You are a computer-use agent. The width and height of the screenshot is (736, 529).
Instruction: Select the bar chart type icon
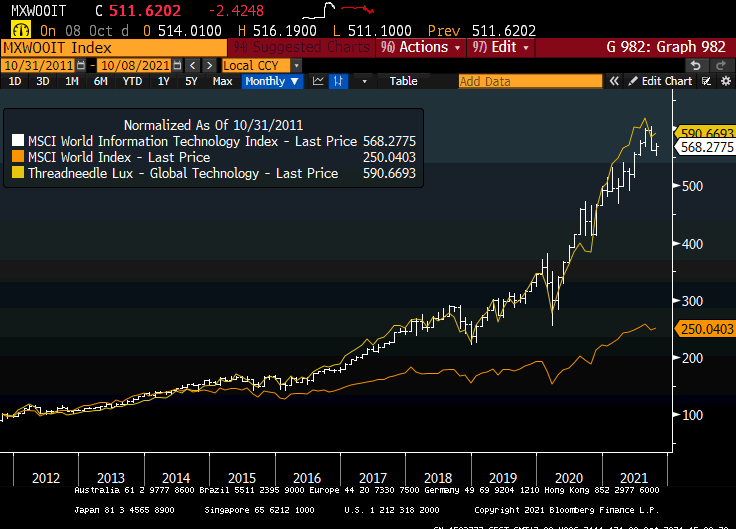click(338, 81)
